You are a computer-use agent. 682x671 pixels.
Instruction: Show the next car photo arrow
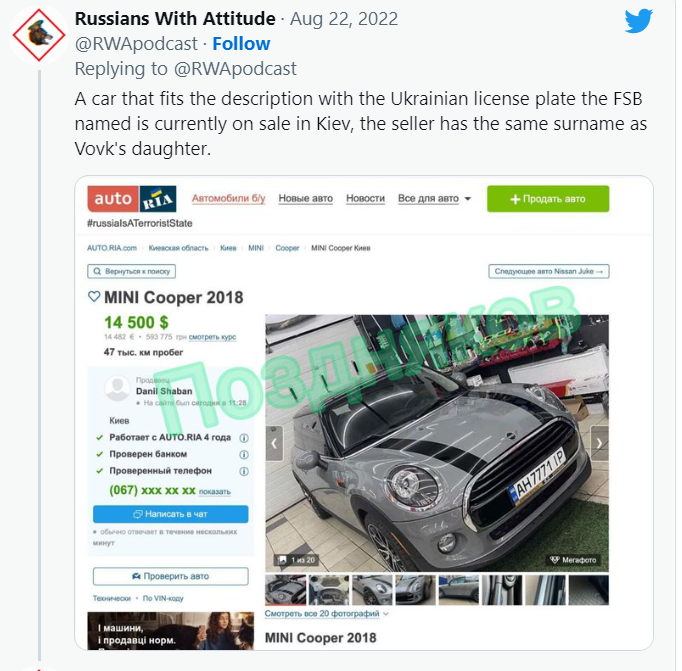pos(599,443)
